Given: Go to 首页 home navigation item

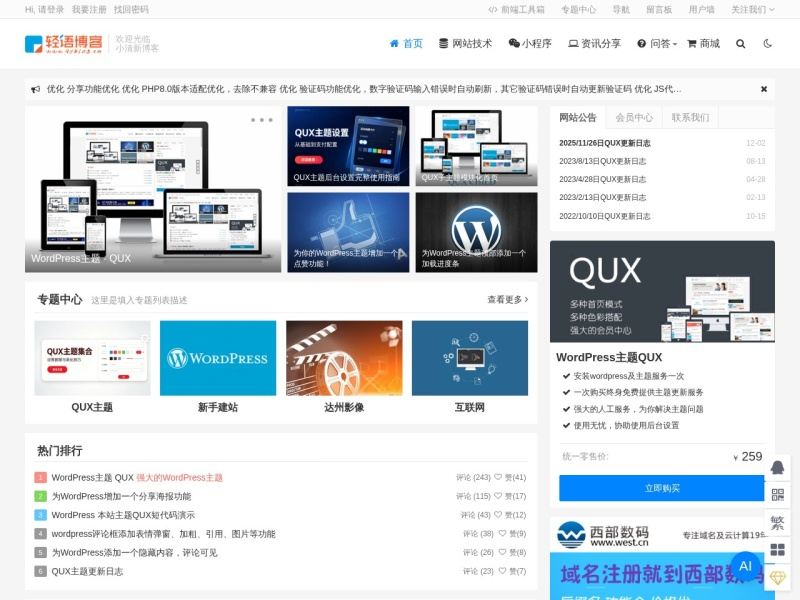Looking at the screenshot, I should click(406, 44).
